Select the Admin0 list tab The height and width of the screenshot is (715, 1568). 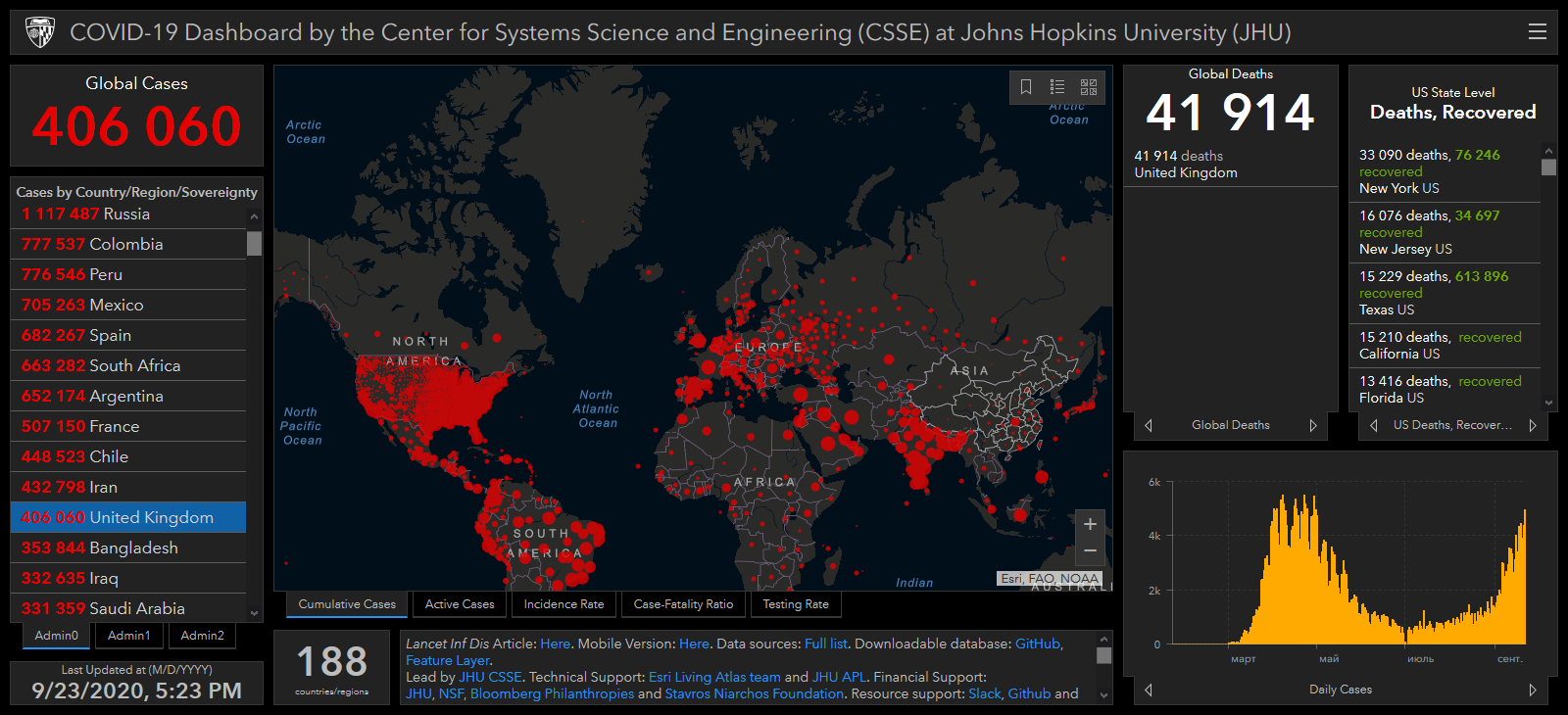(x=57, y=636)
